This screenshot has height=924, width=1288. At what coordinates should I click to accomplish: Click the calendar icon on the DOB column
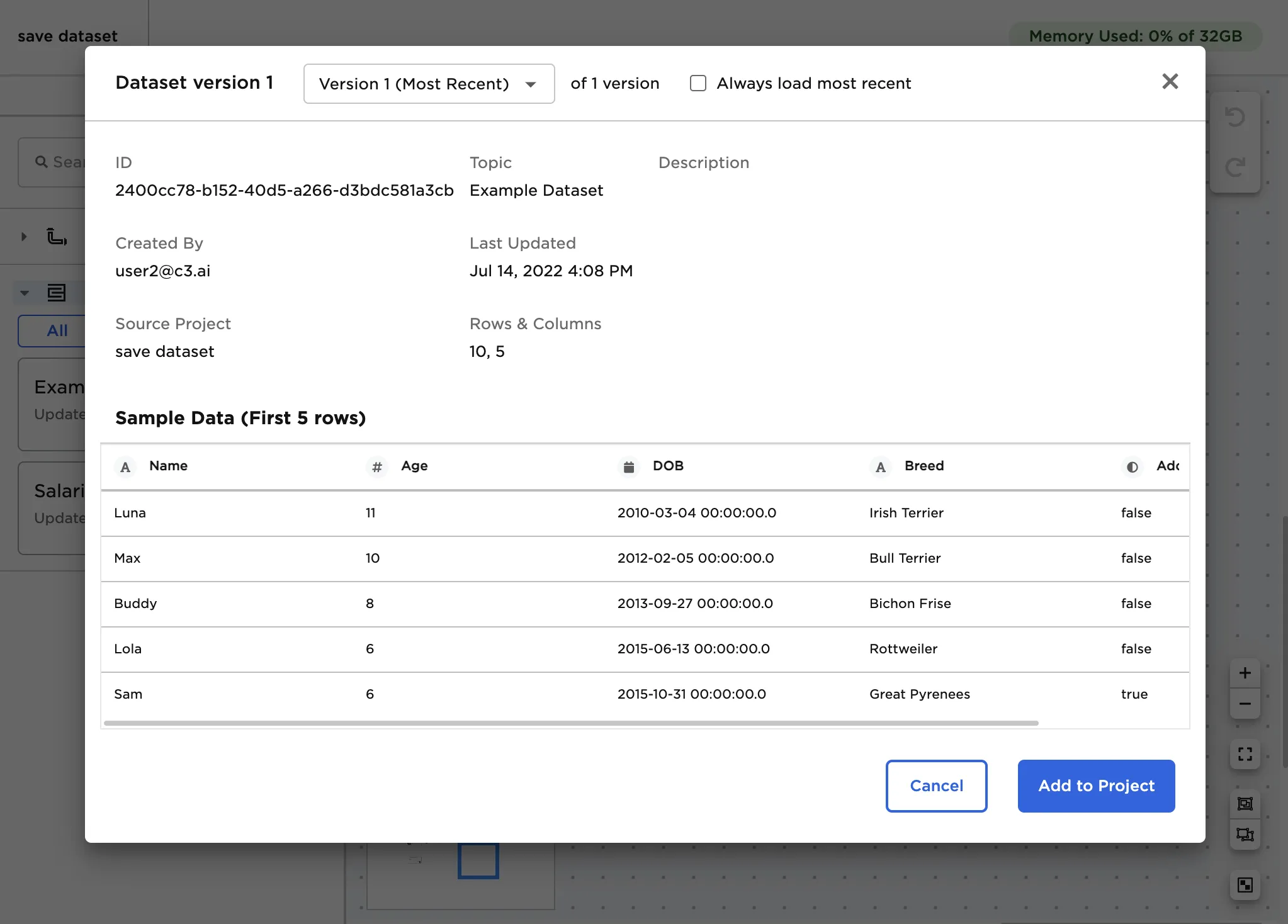tap(629, 467)
